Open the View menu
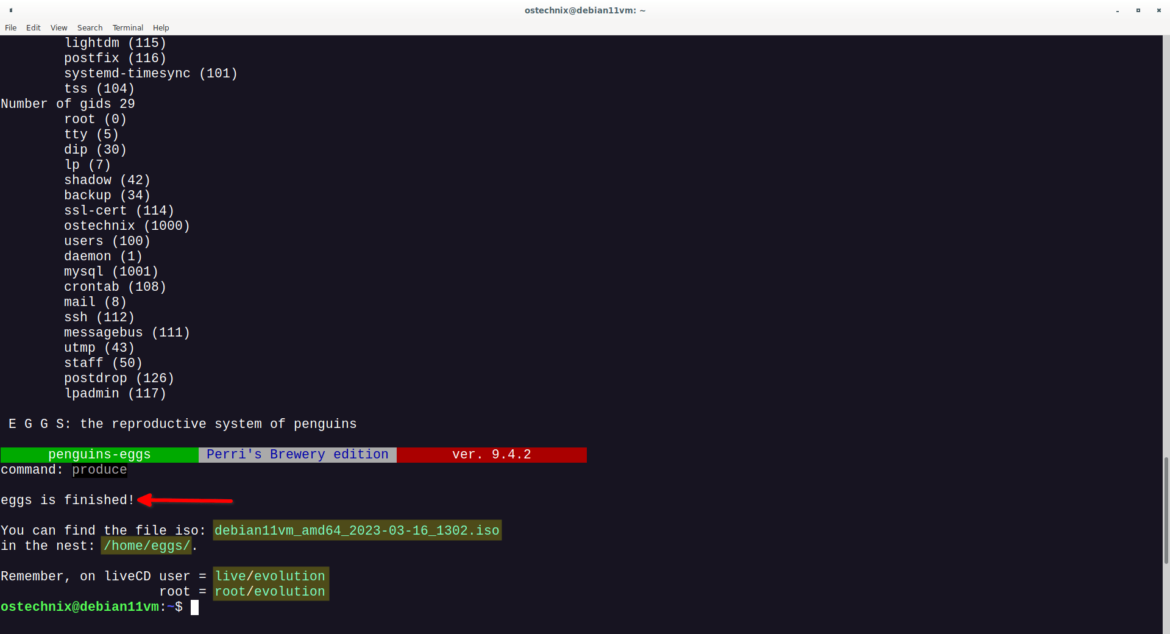The width and height of the screenshot is (1170, 634). [x=58, y=27]
